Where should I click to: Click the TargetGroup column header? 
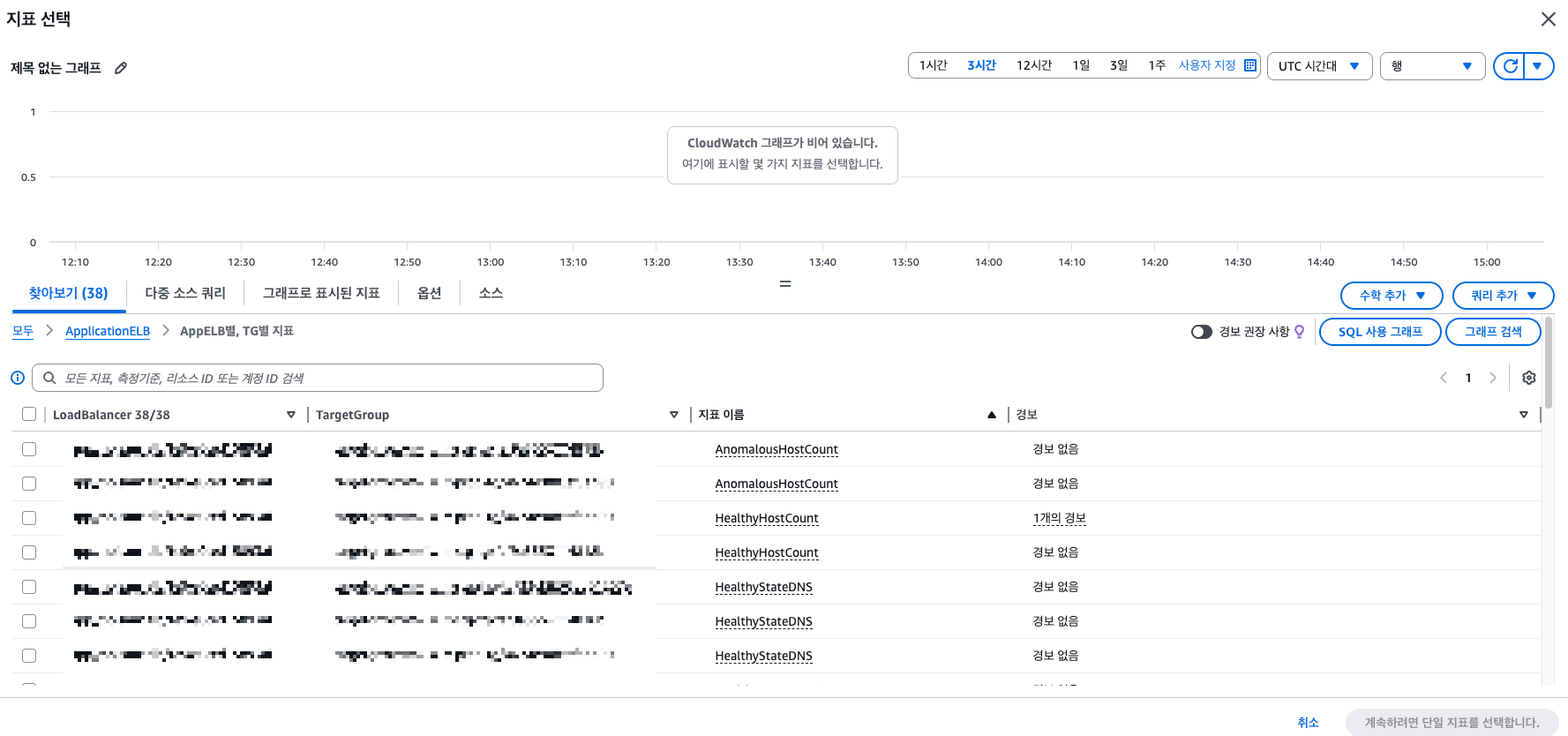pos(352,415)
